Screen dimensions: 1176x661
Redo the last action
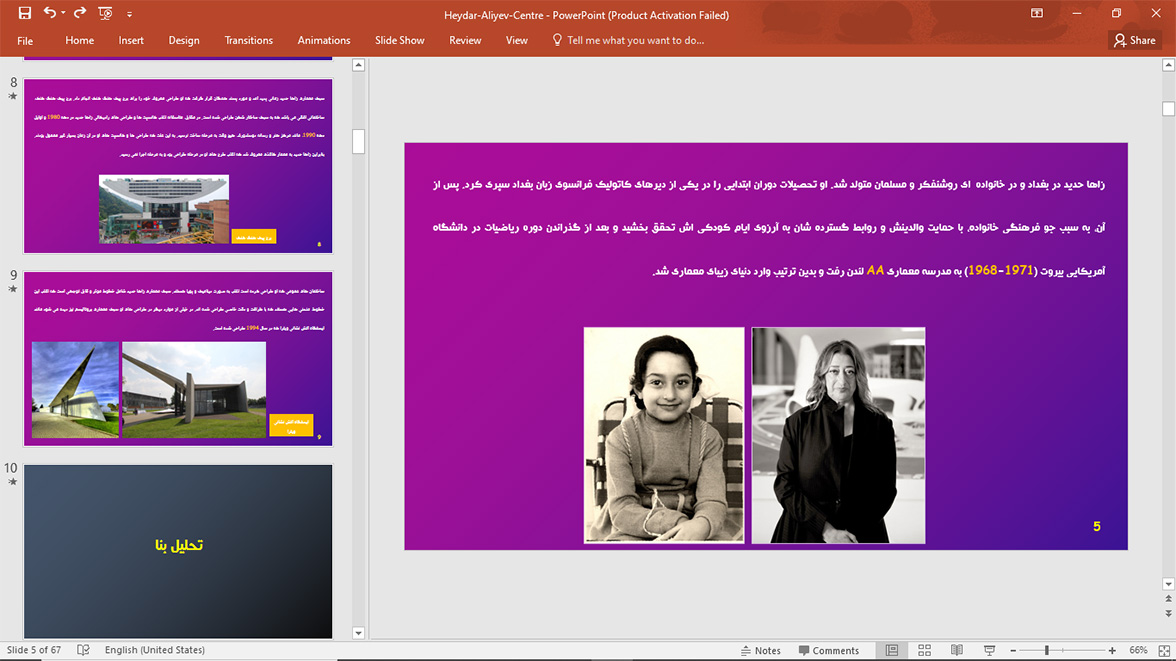80,13
